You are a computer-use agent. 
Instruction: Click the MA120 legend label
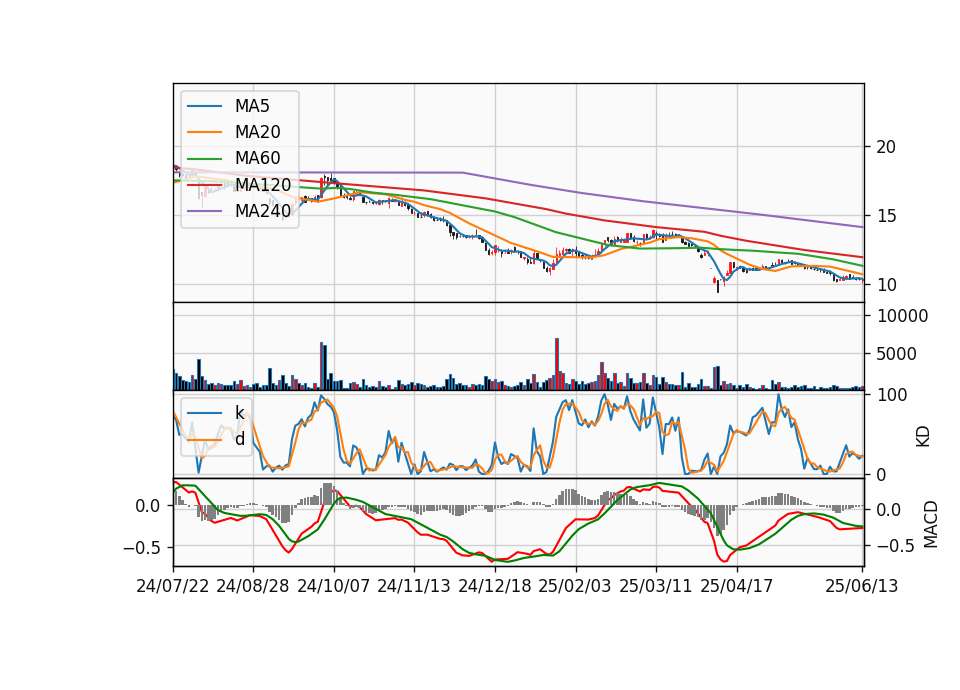263,184
